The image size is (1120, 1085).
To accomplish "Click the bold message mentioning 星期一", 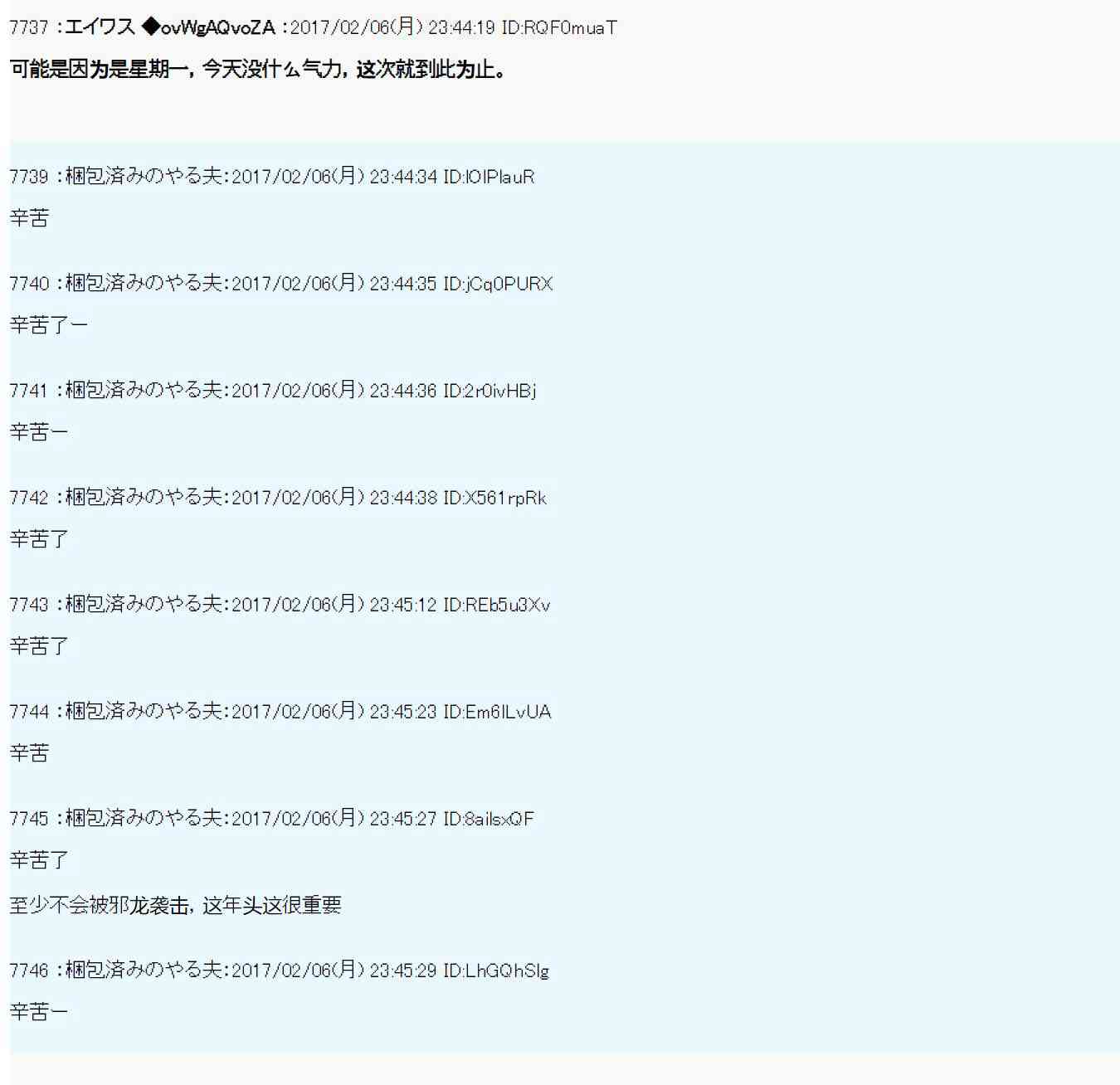I will pos(258,70).
